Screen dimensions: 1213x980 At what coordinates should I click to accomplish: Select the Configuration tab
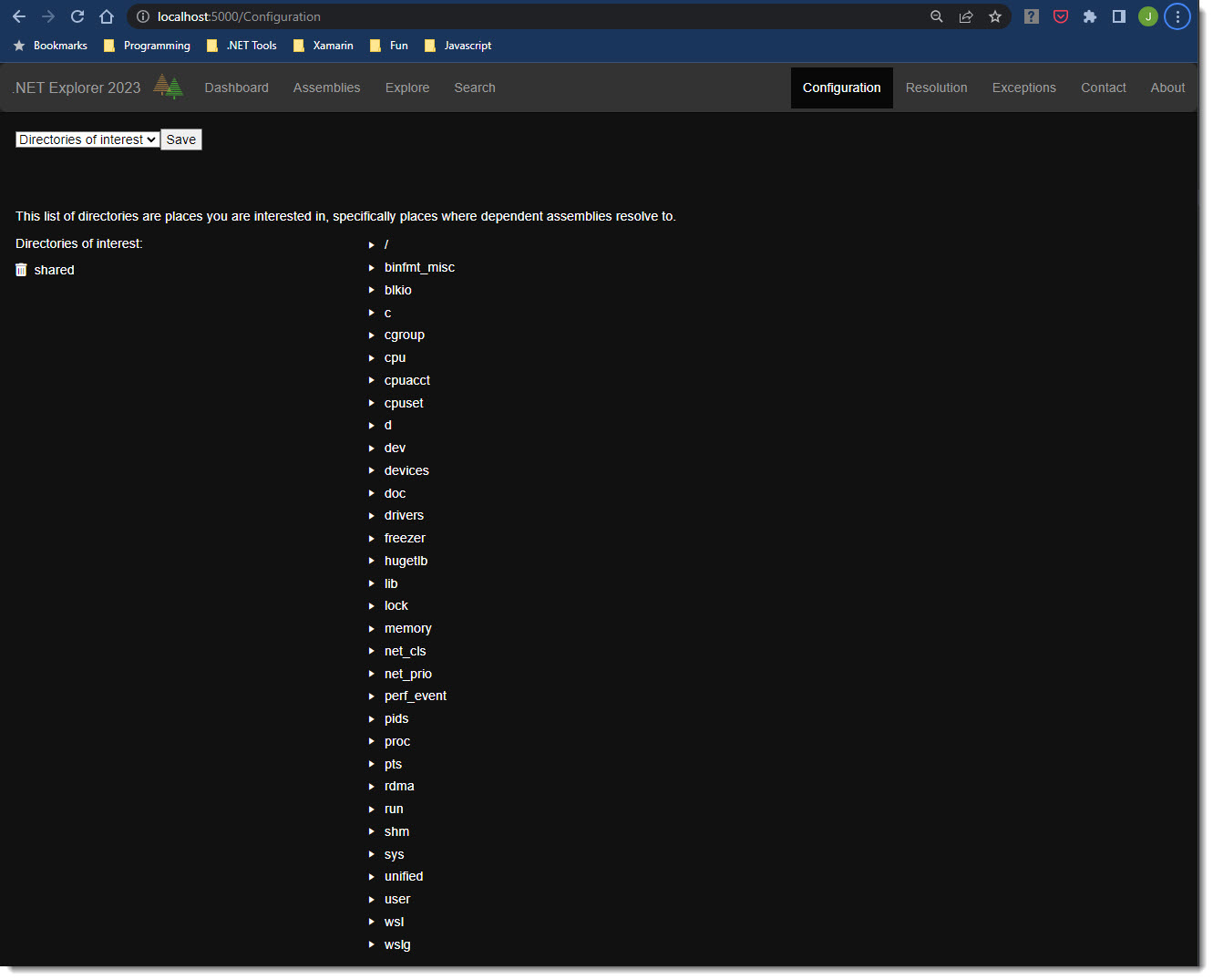click(x=842, y=88)
